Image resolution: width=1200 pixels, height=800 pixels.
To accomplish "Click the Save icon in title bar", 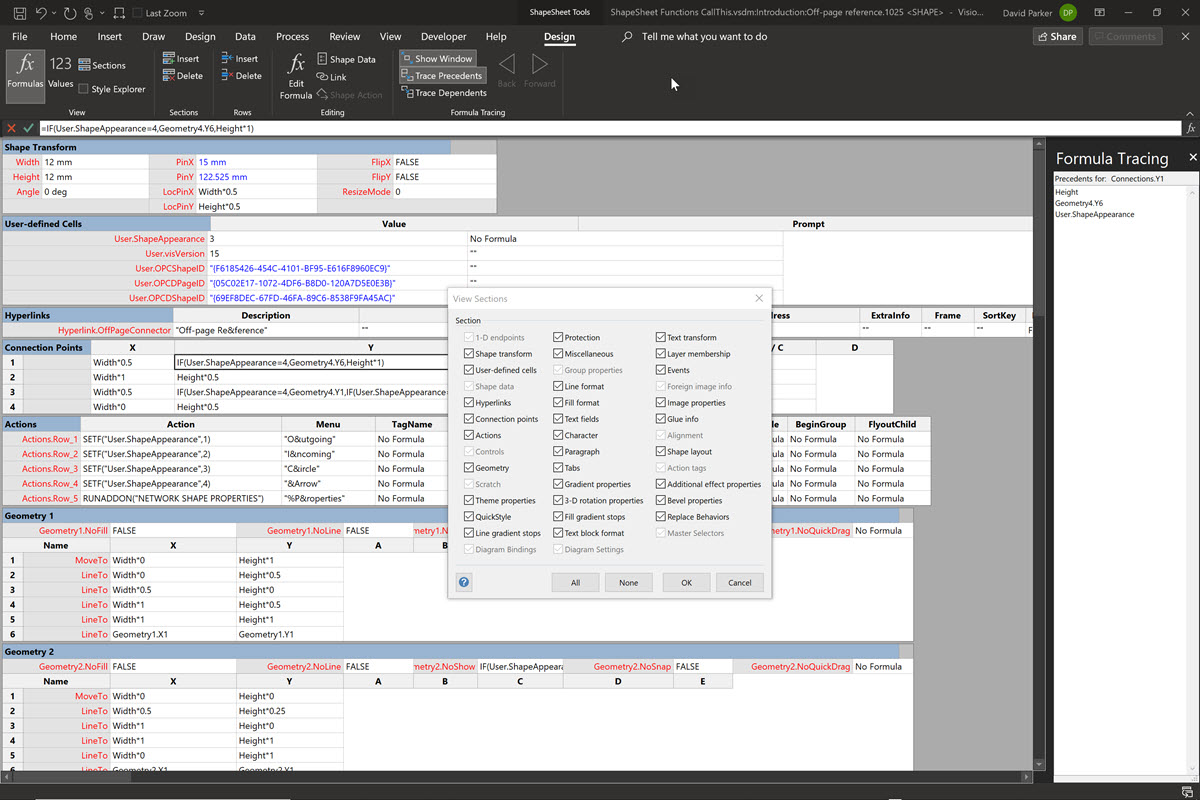I will pos(19,13).
